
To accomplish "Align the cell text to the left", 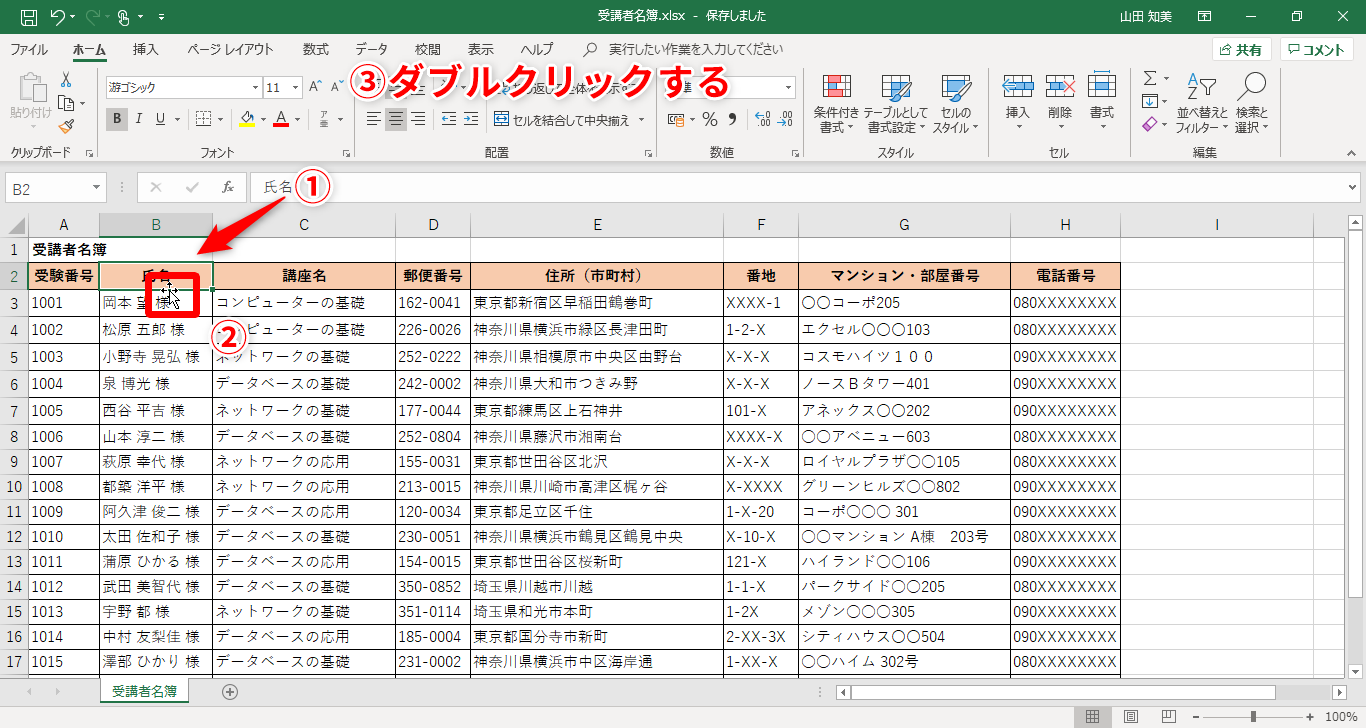I will tap(374, 120).
